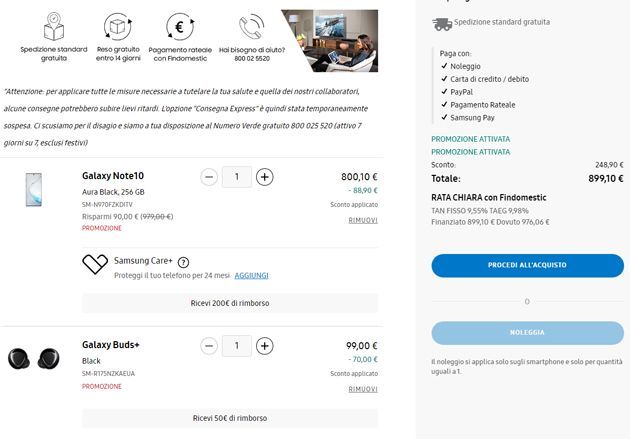Viewport: 630px width, 439px height.
Task: Open the Galaxy Buds+ product thumbnail
Action: pos(33,358)
